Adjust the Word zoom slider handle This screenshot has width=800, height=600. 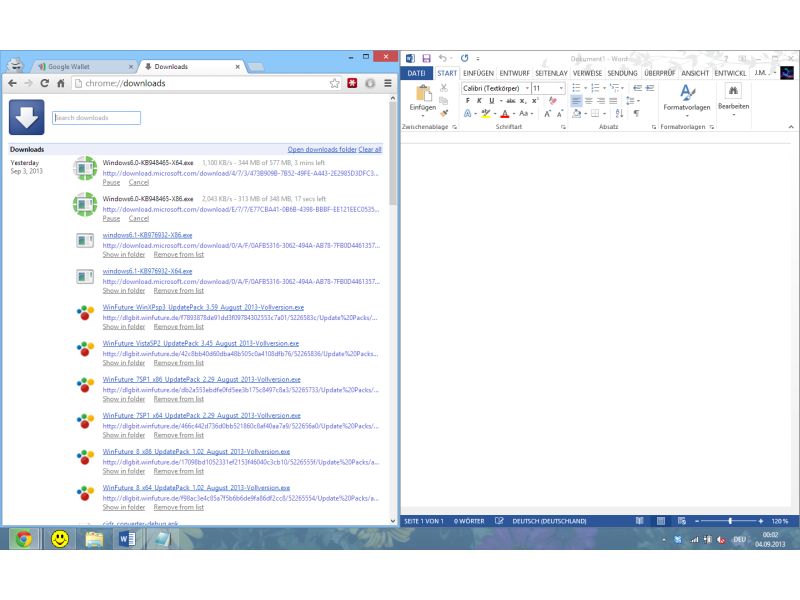730,521
